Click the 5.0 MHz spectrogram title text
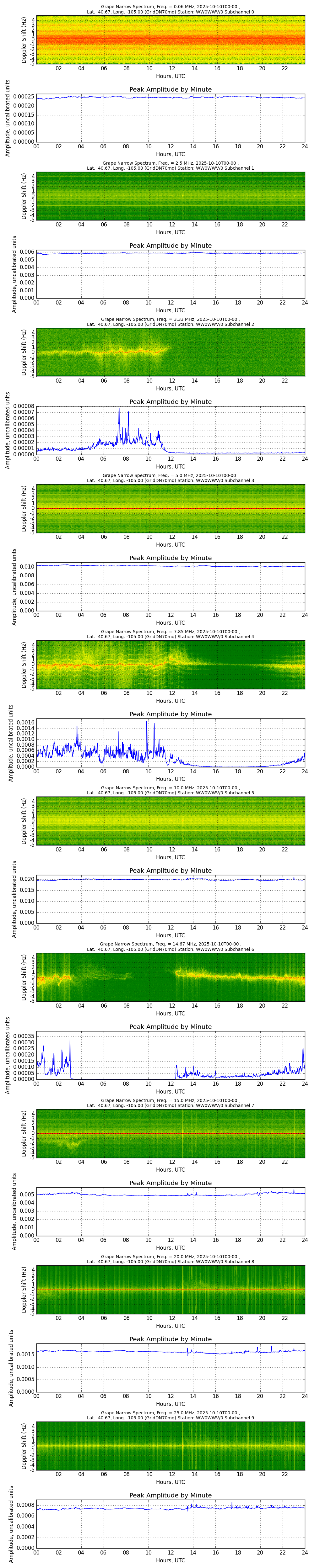The image size is (314, 1568). pyautogui.click(x=170, y=478)
